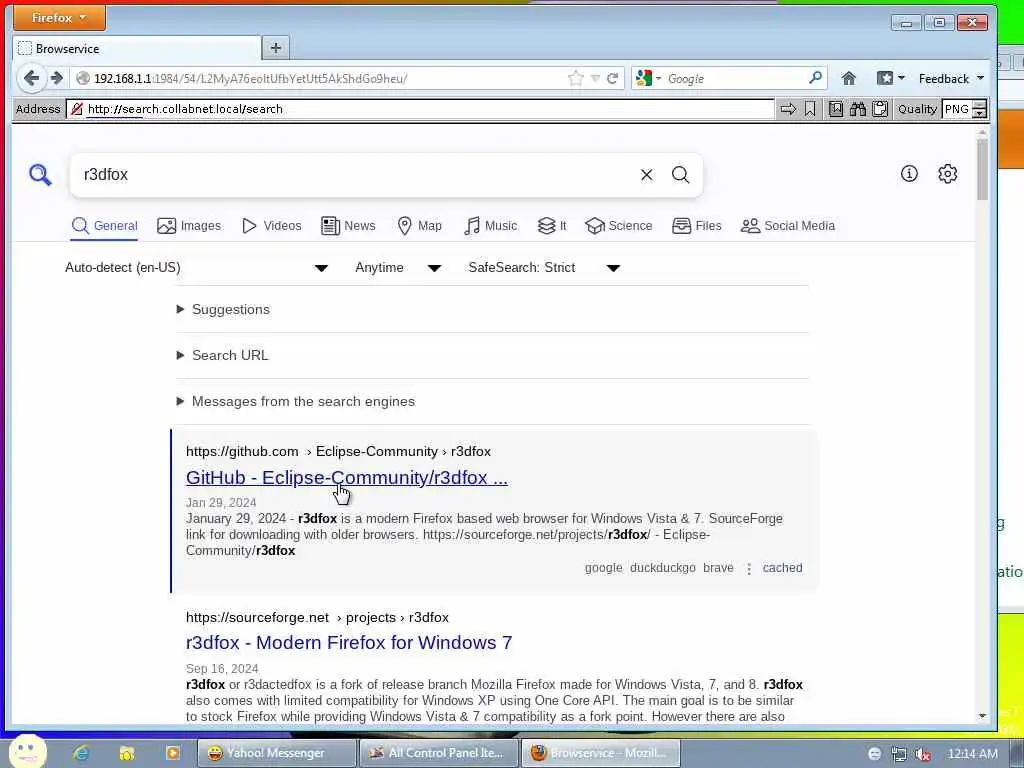Open a new tab with the plus button
Screen dimensions: 1024x768
coord(276,48)
